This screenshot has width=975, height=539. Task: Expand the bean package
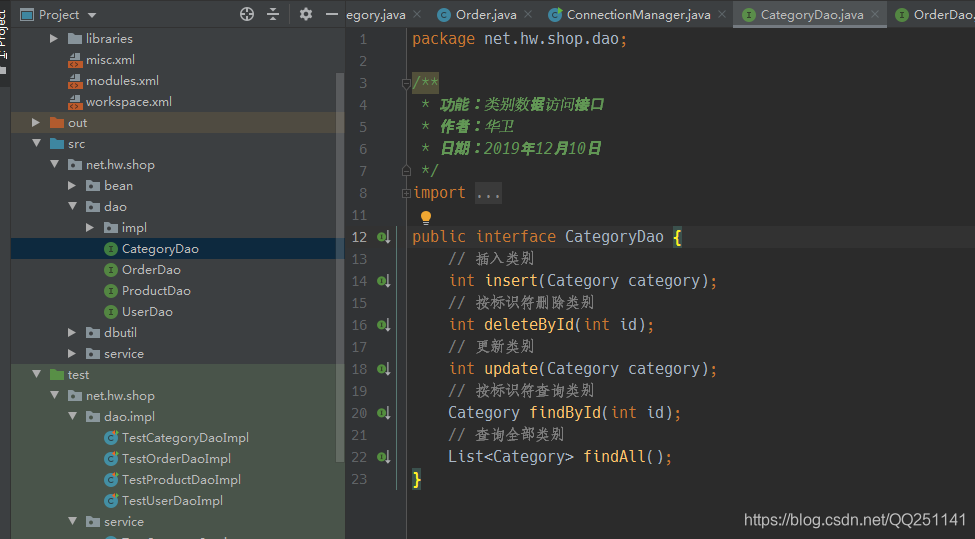click(x=72, y=185)
